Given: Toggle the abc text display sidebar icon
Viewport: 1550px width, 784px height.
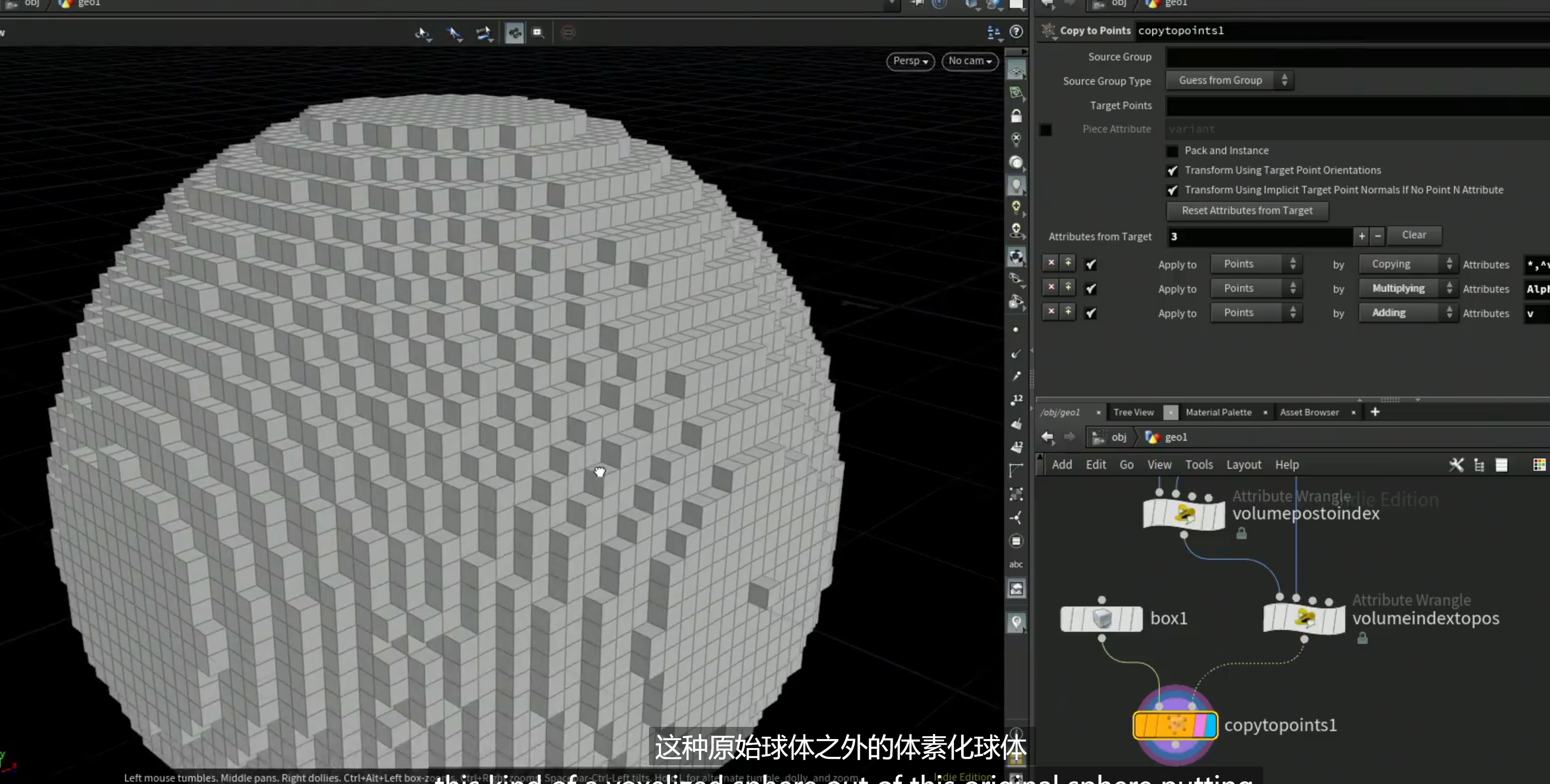Looking at the screenshot, I should pos(1016,564).
